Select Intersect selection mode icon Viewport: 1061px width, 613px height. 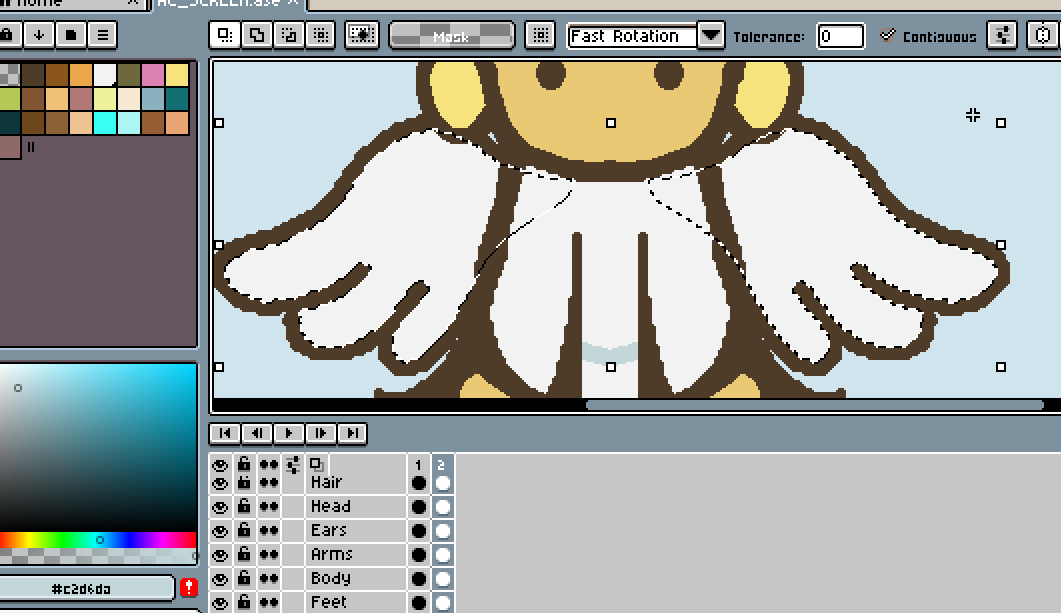click(x=321, y=35)
